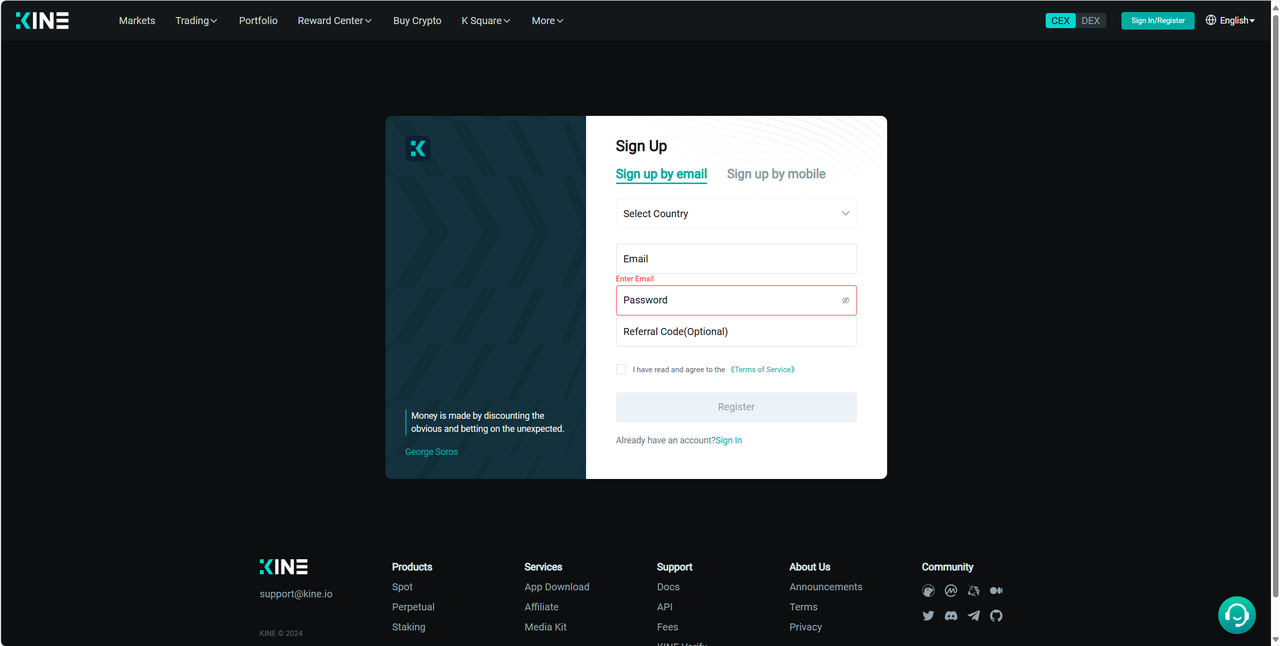Open the live support headset chat
This screenshot has height=646, width=1280.
[x=1237, y=615]
